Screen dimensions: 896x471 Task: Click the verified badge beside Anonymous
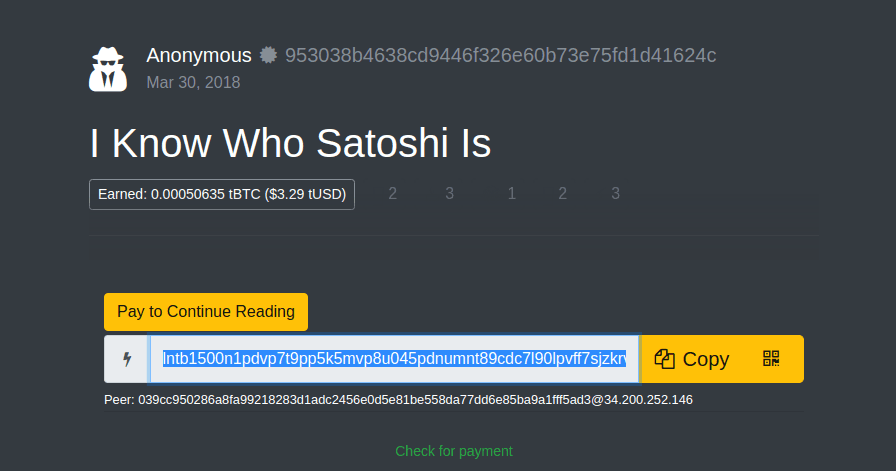pos(268,55)
